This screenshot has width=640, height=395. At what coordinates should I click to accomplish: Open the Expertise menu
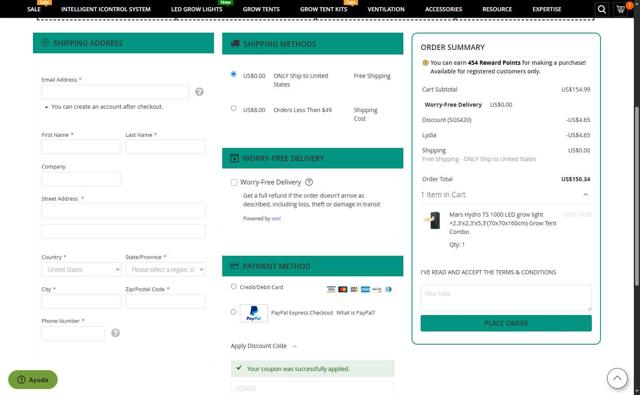pyautogui.click(x=547, y=9)
